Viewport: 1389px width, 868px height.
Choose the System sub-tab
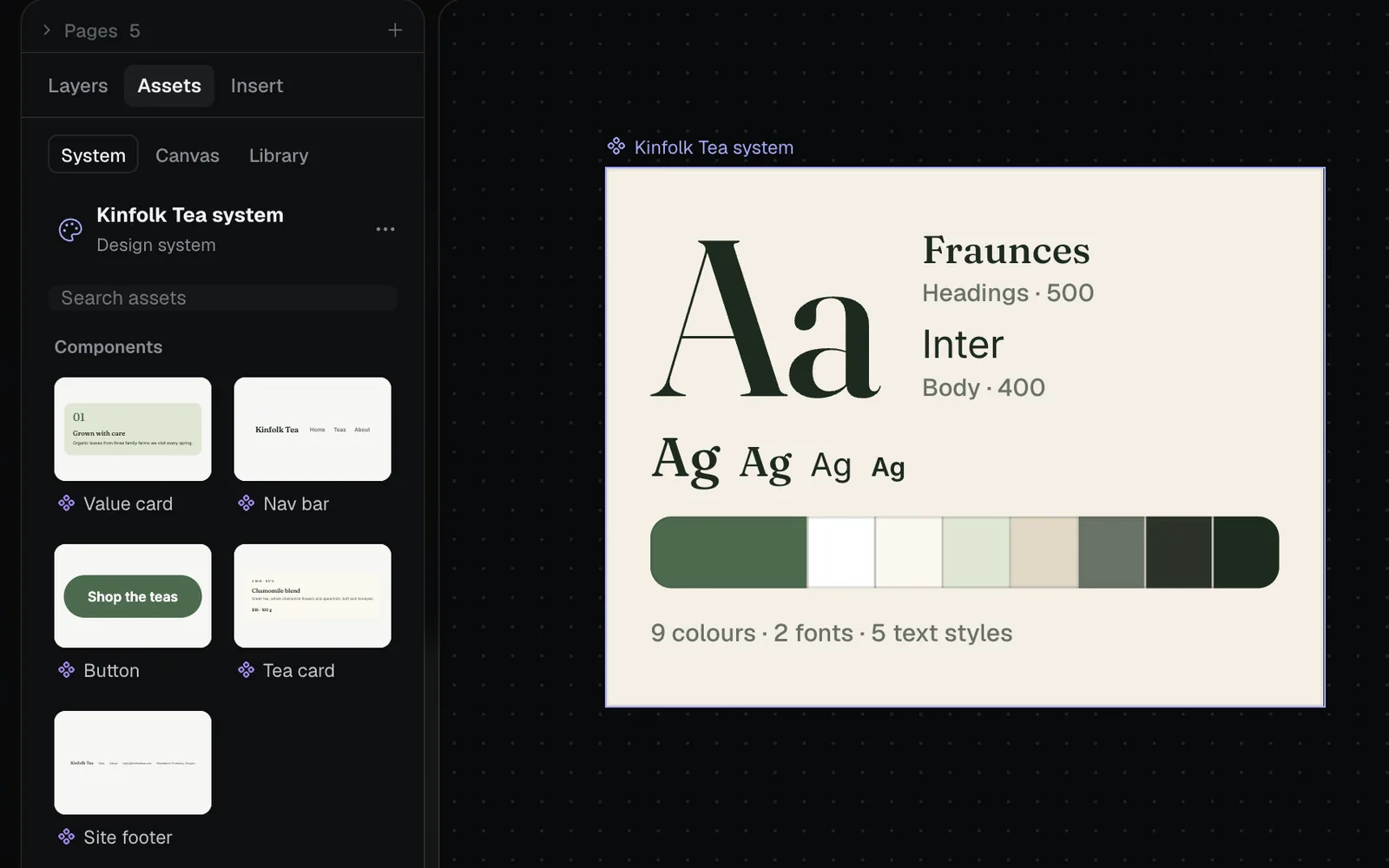click(93, 155)
